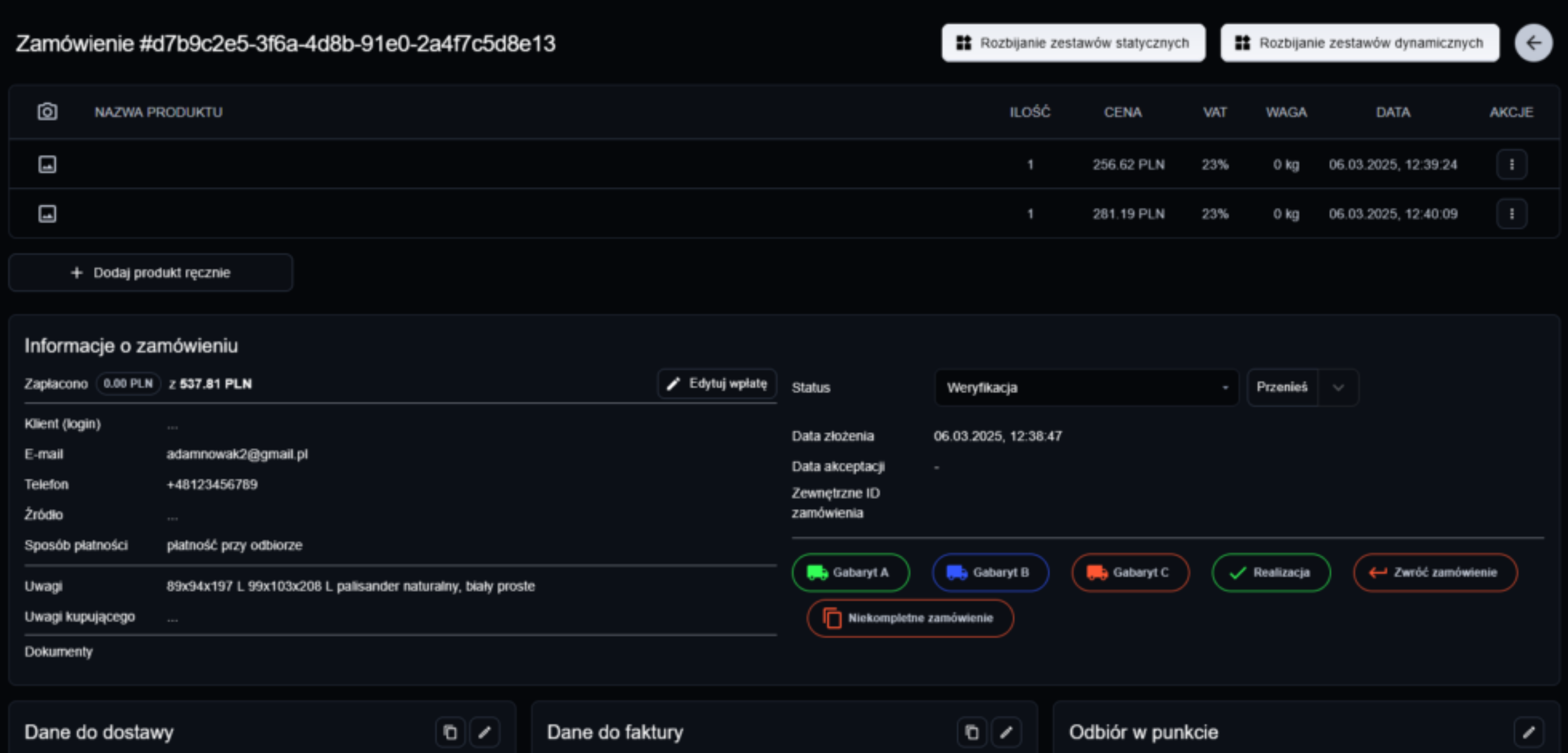Select Gabaryt A green truck button
This screenshot has width=1568, height=753.
[x=850, y=572]
